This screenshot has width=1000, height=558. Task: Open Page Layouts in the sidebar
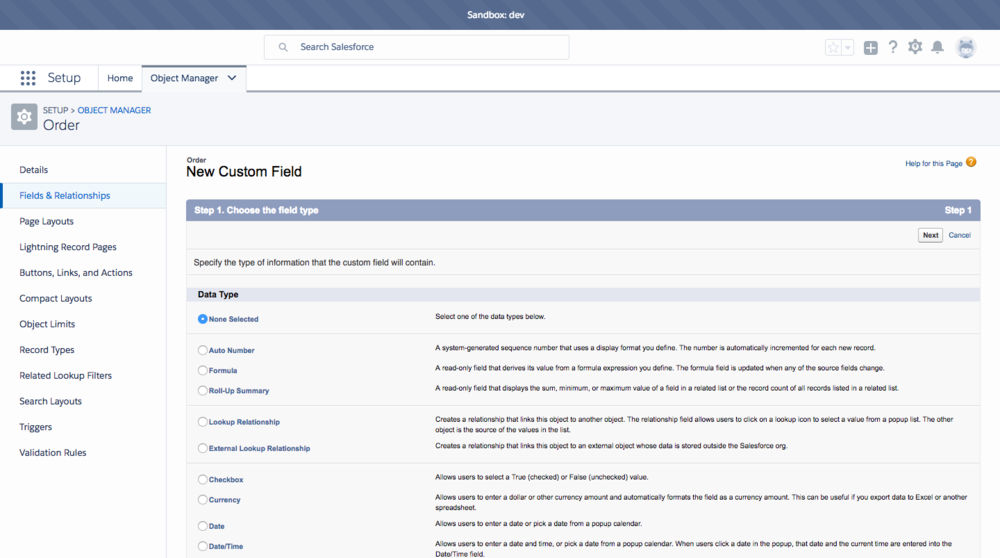(47, 221)
